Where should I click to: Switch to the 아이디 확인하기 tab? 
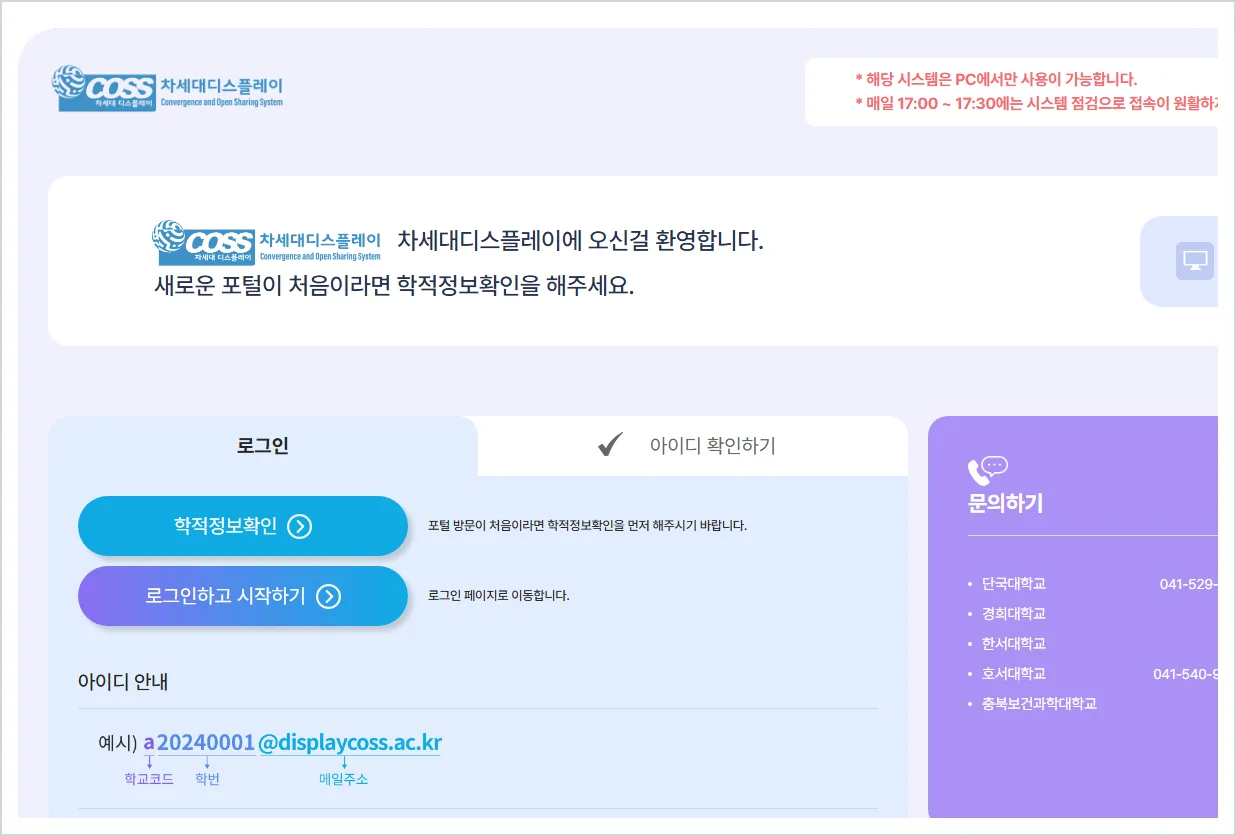tap(693, 446)
